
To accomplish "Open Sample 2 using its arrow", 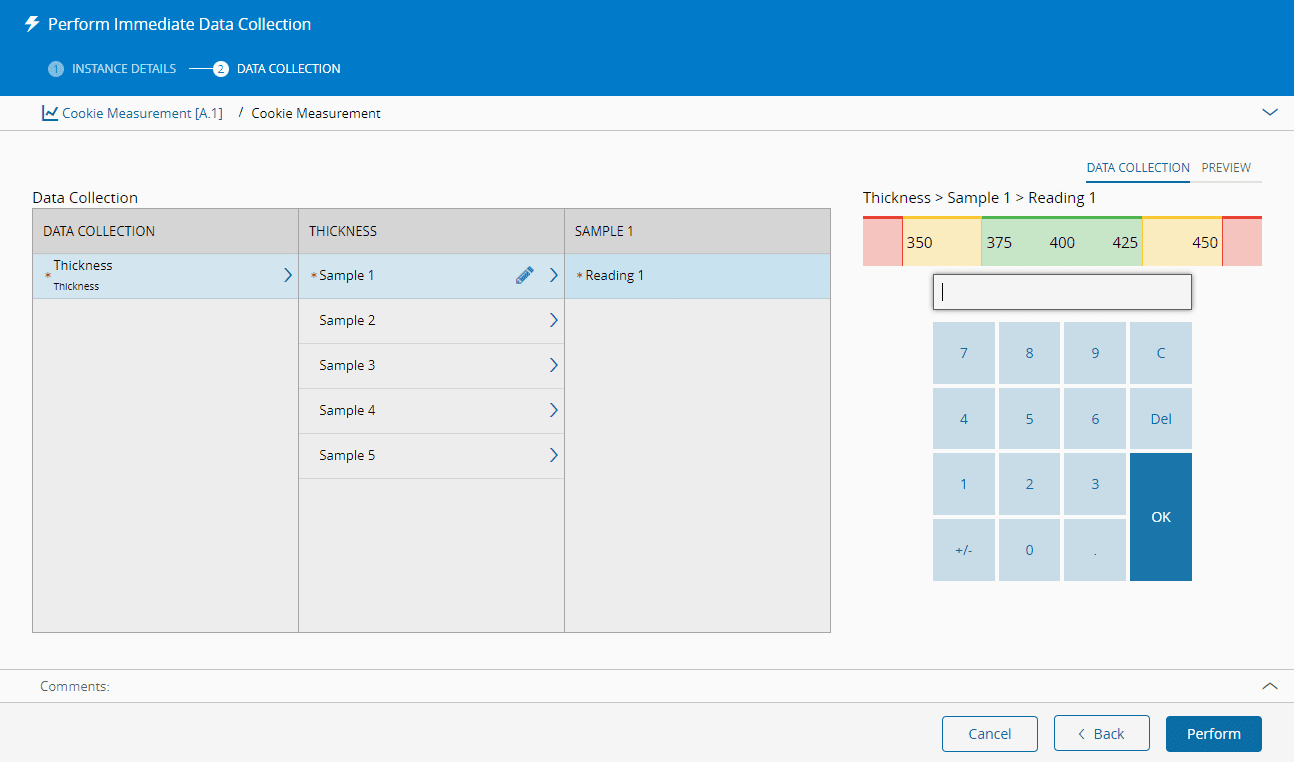I will click(553, 320).
